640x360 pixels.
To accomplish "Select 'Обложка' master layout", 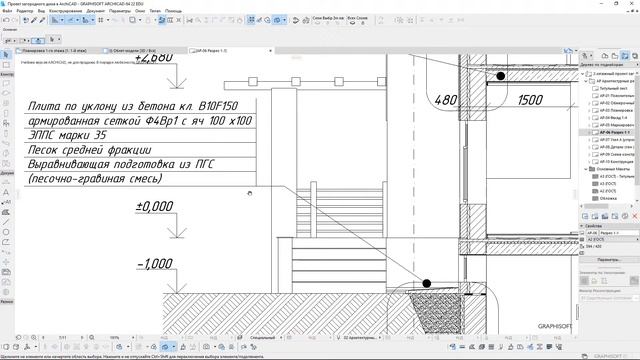I will coord(608,198).
